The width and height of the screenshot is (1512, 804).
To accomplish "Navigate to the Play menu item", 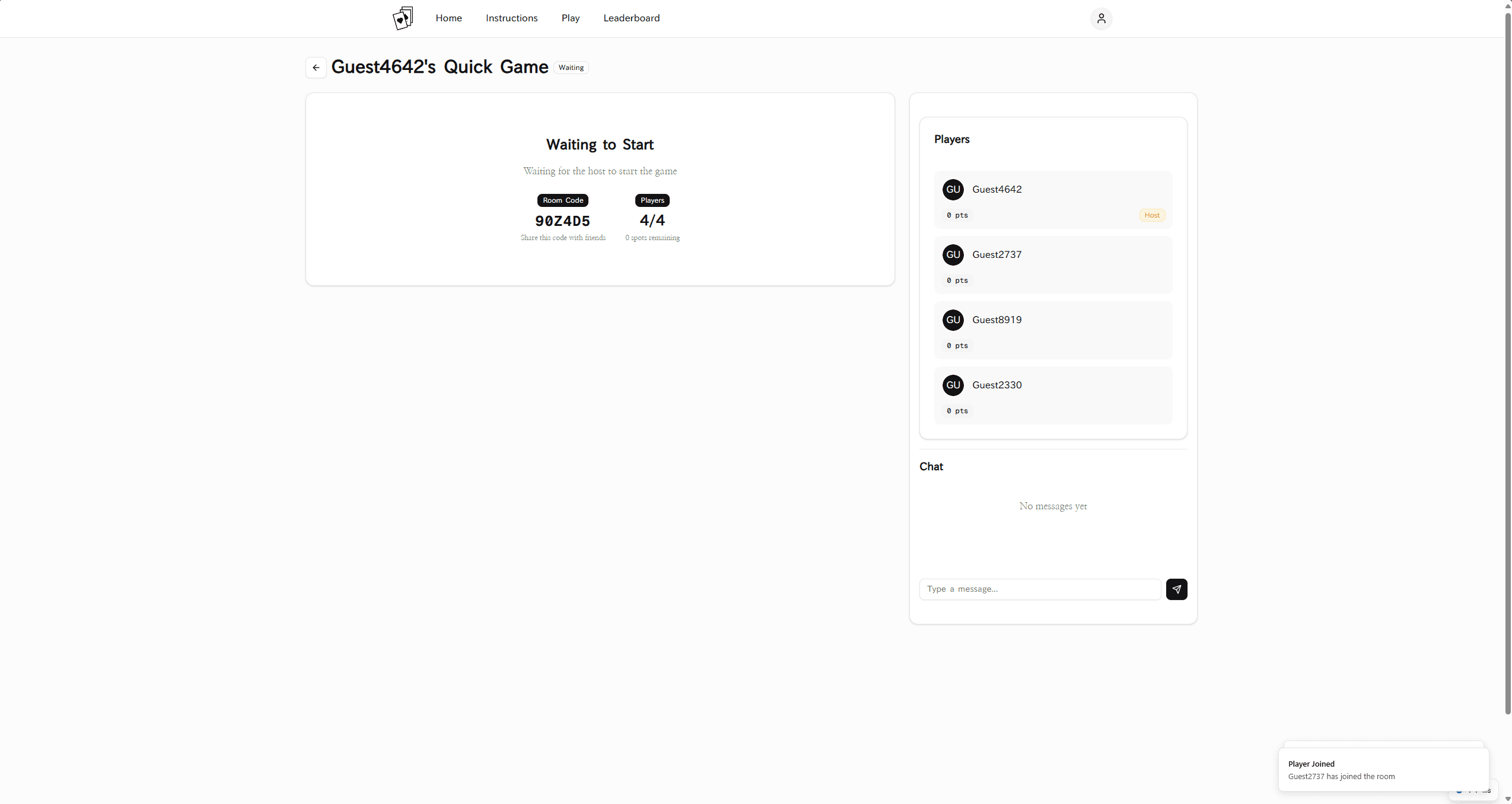I will coord(570,18).
